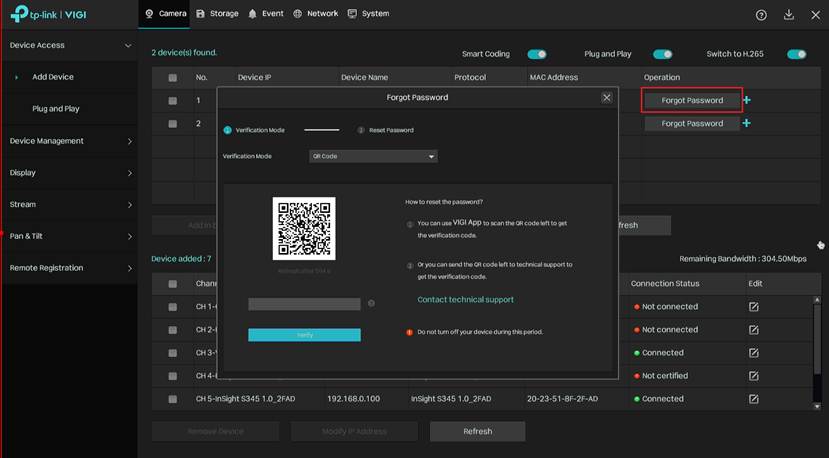This screenshot has height=458, width=829.
Task: Open the help icon in top bar
Action: pyautogui.click(x=761, y=15)
